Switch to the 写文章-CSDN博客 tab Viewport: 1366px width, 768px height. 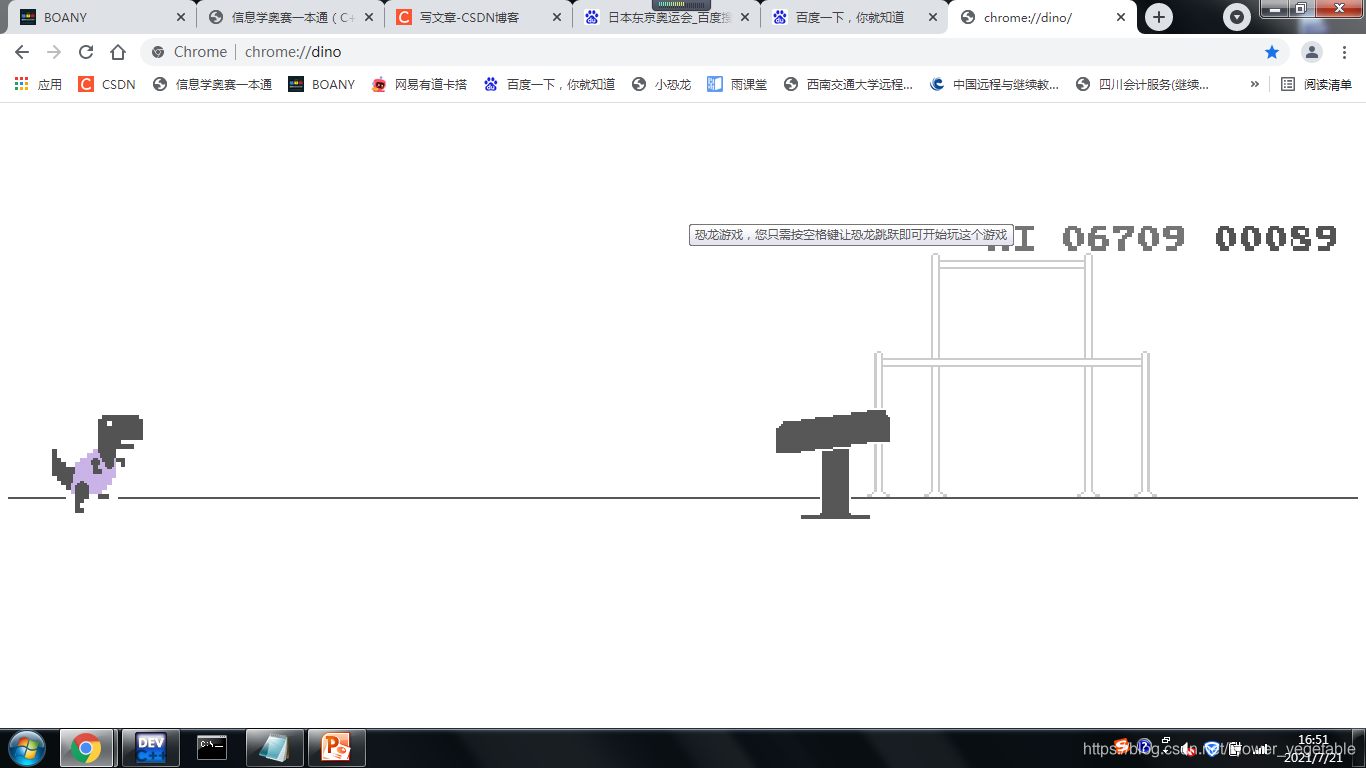[x=478, y=17]
